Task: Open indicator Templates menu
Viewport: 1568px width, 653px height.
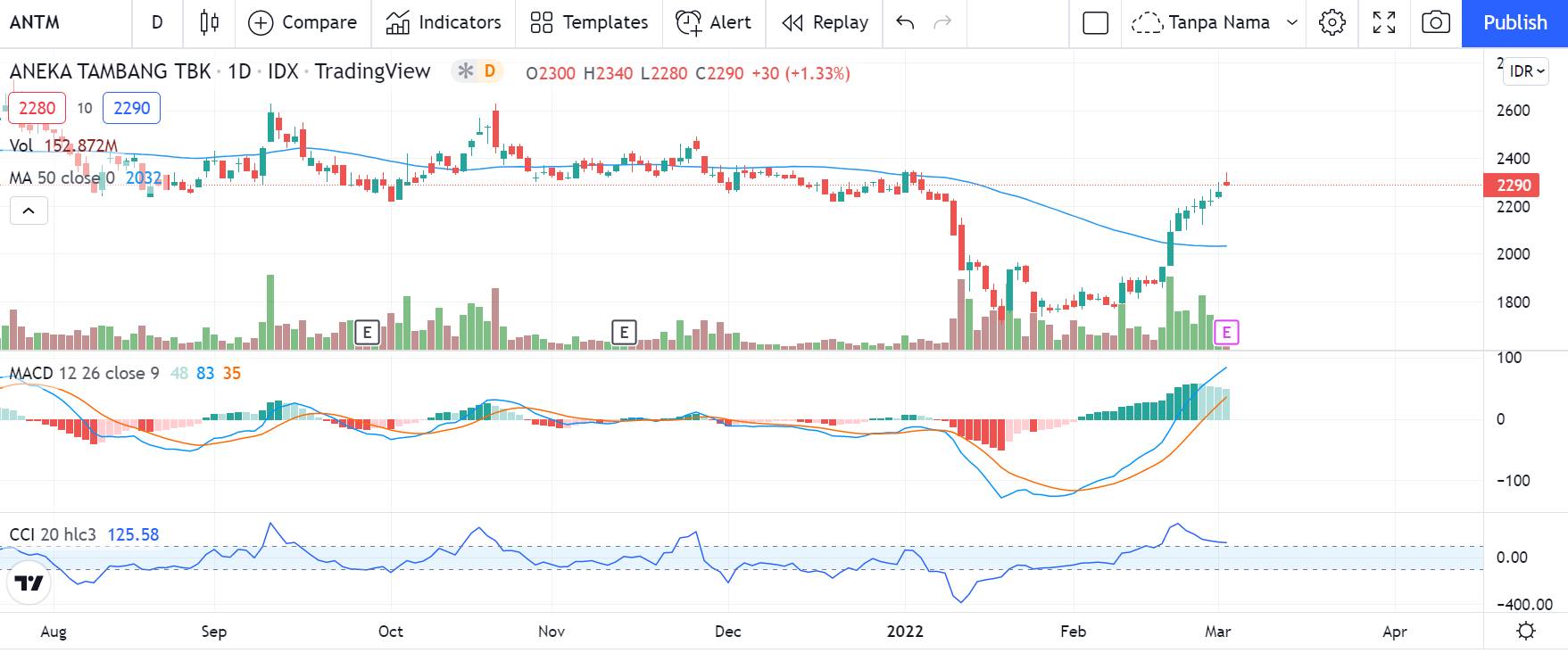Action: 589,22
